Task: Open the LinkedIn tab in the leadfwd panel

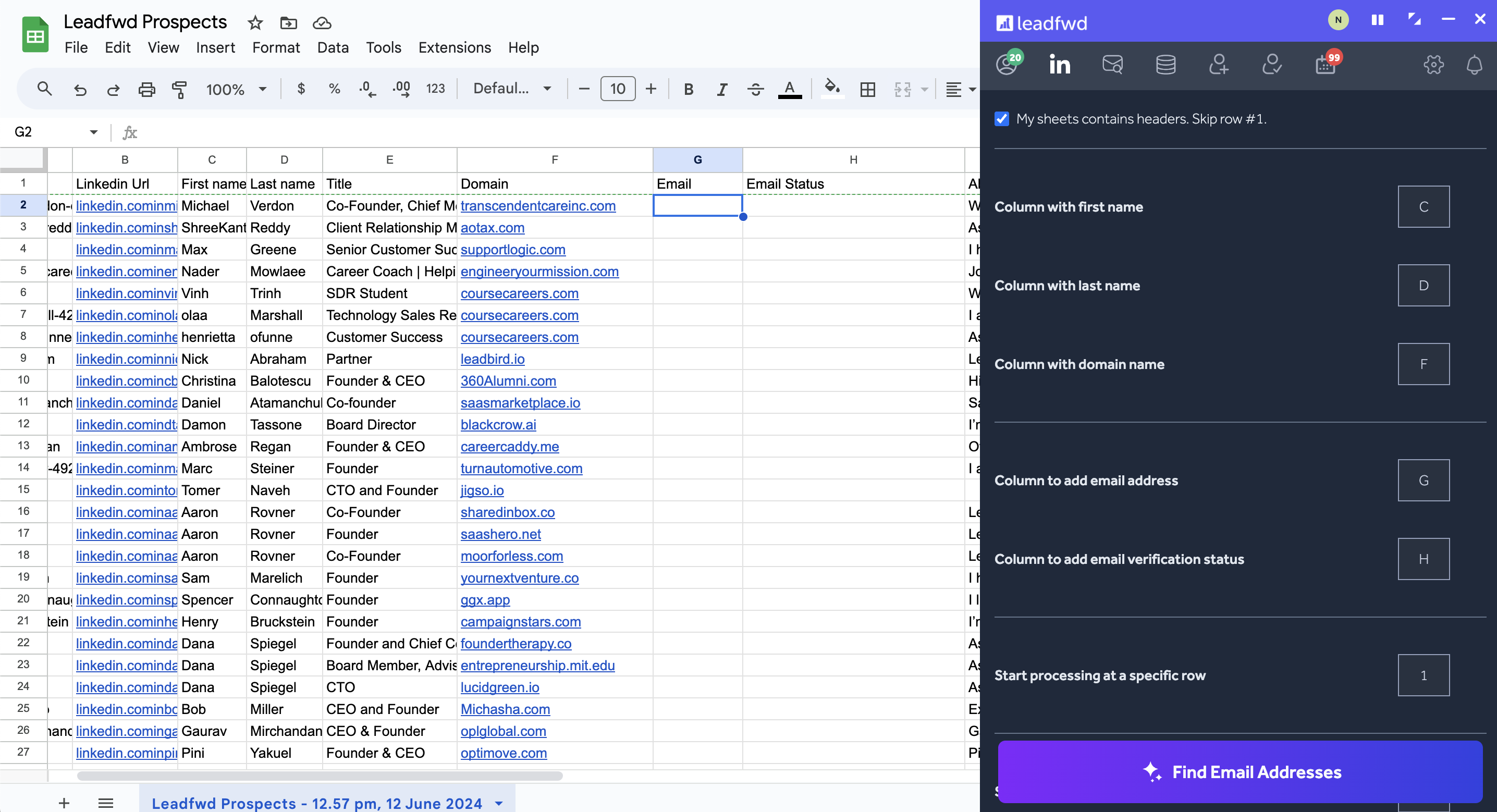Action: click(1059, 64)
